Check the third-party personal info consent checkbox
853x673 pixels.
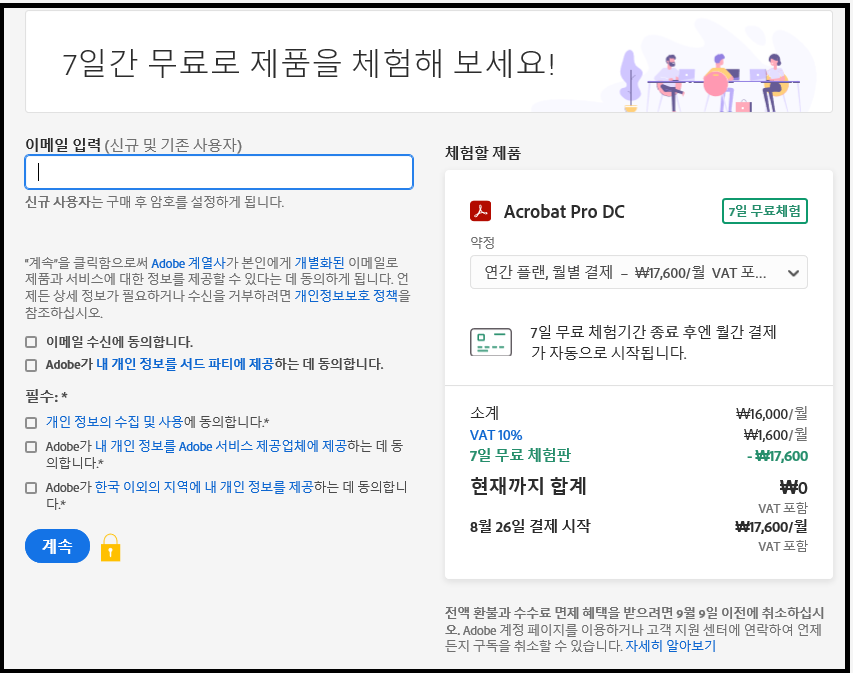[x=31, y=365]
